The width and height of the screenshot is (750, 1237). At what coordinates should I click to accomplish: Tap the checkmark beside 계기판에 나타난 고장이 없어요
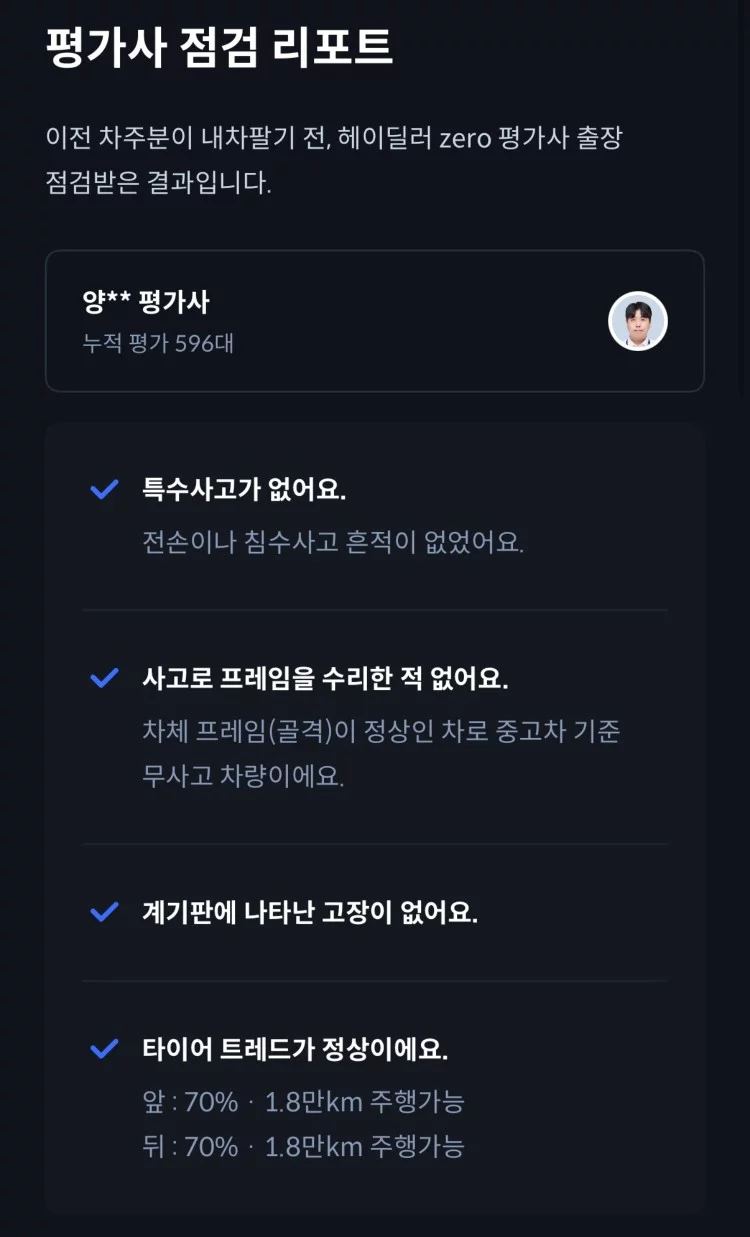click(104, 913)
